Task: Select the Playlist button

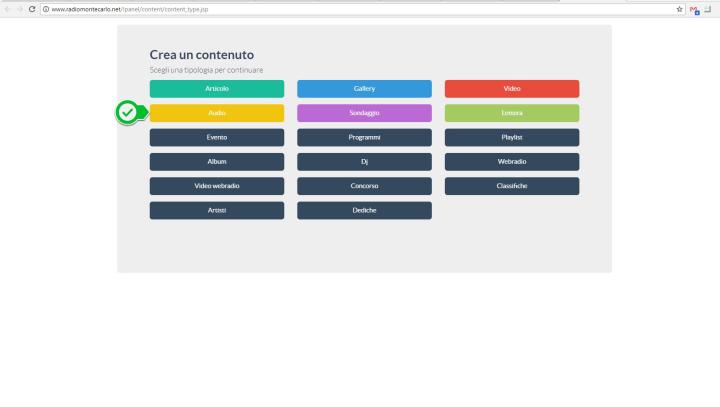Action: (x=512, y=137)
